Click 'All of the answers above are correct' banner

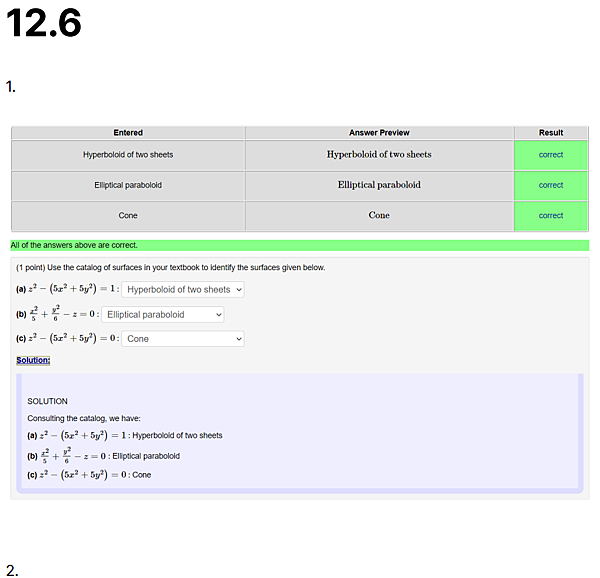(x=300, y=245)
